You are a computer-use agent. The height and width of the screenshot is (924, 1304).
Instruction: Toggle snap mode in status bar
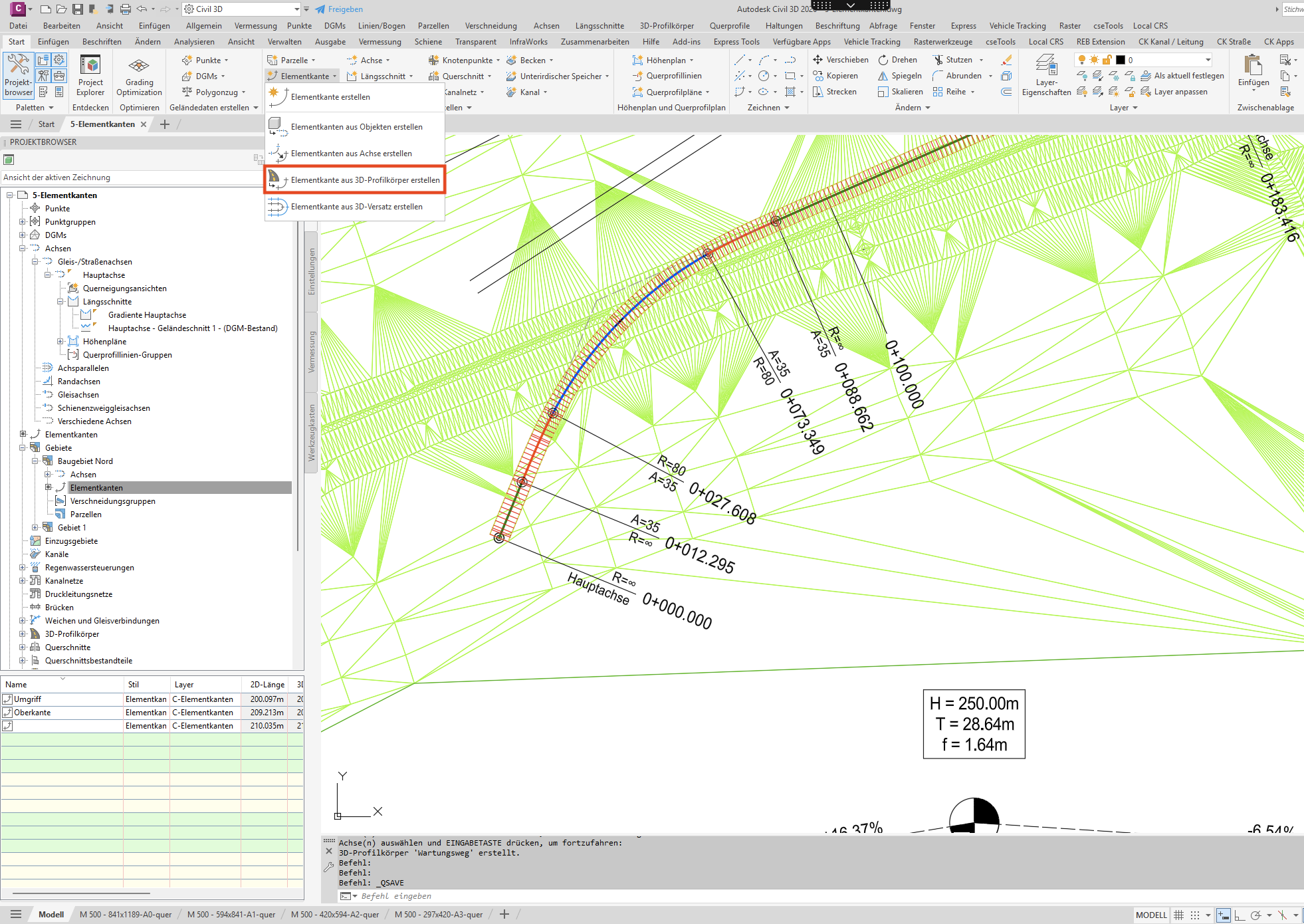click(x=1195, y=915)
